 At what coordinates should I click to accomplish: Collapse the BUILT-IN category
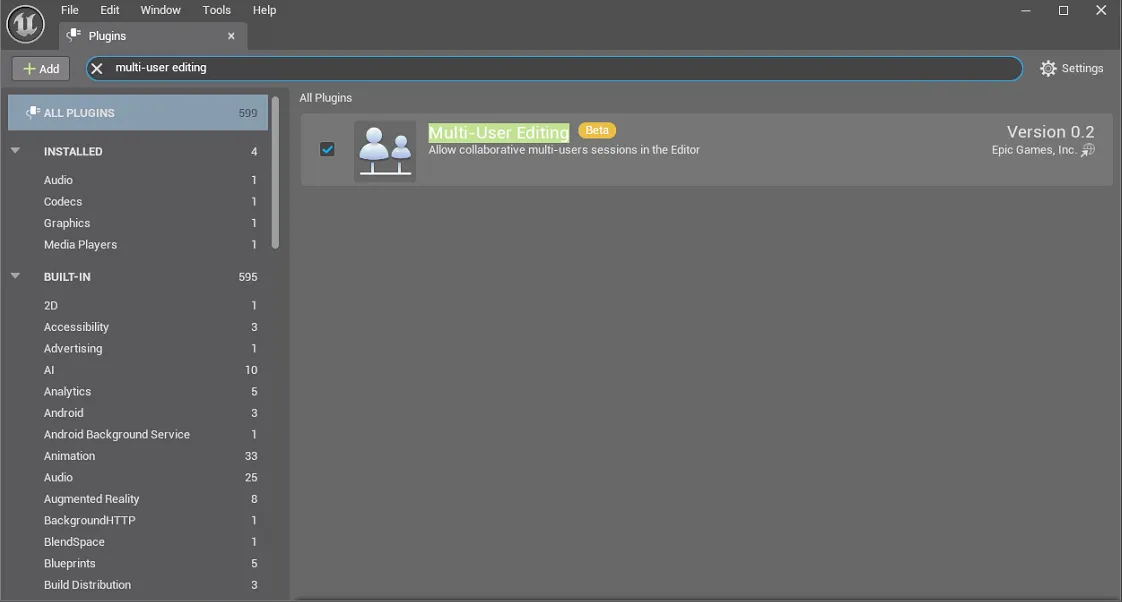(x=15, y=277)
